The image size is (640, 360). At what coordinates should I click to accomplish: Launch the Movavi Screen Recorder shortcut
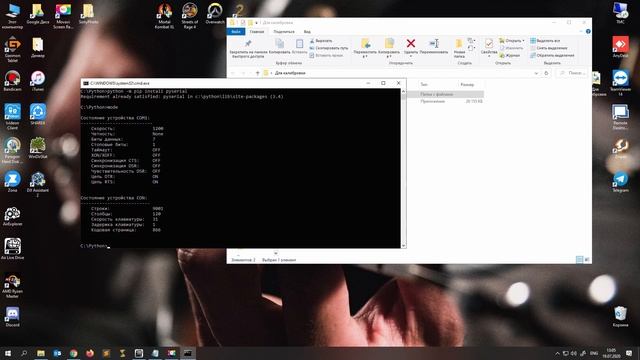[63, 16]
